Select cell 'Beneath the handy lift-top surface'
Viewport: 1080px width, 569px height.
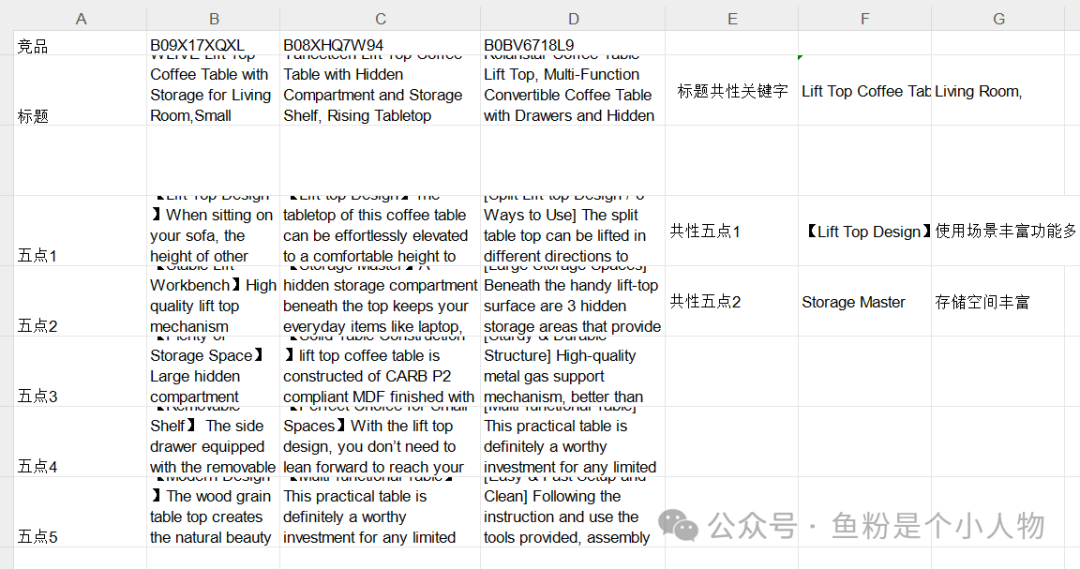pyautogui.click(x=573, y=301)
